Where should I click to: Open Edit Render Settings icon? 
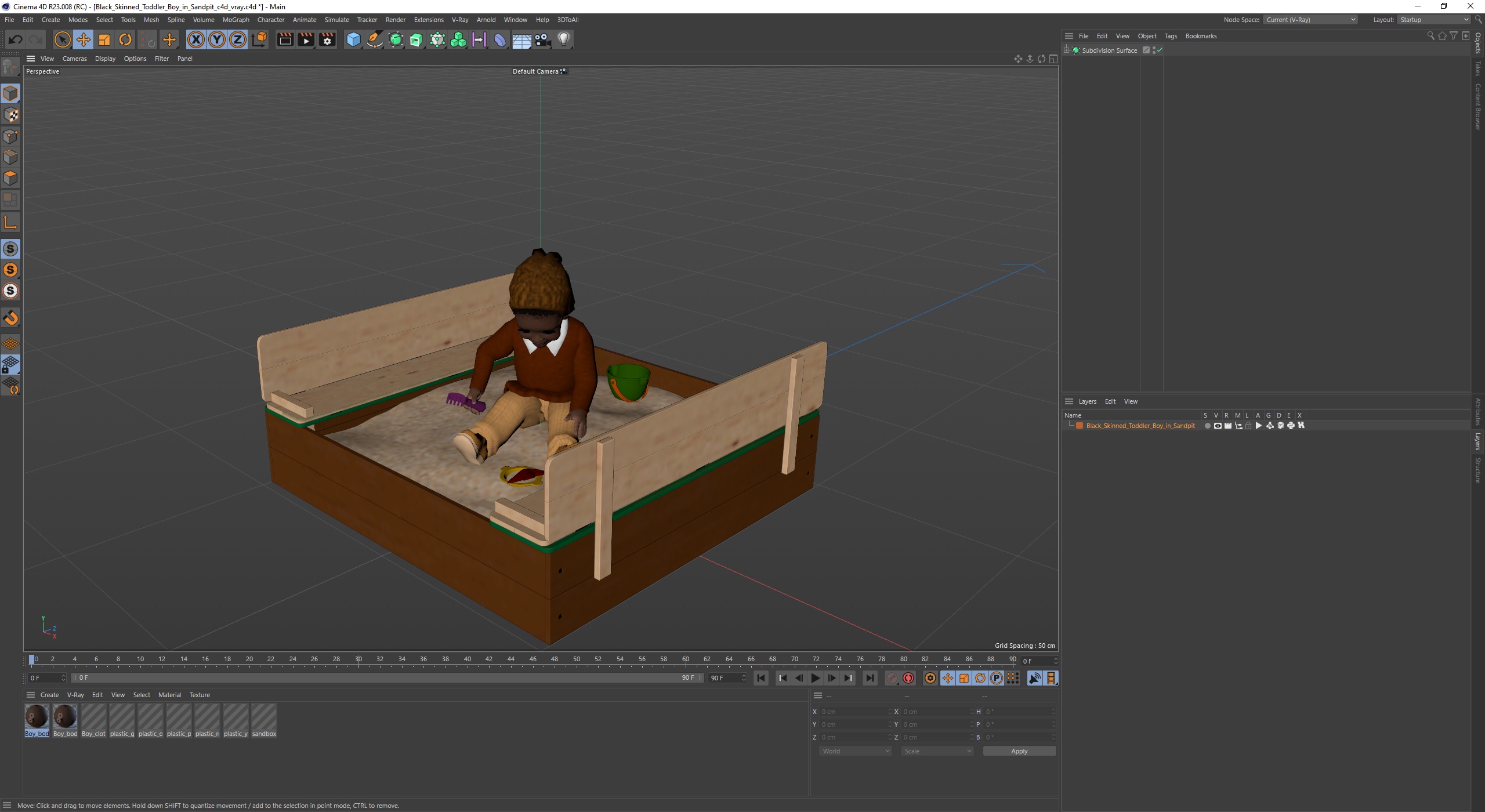(x=327, y=39)
